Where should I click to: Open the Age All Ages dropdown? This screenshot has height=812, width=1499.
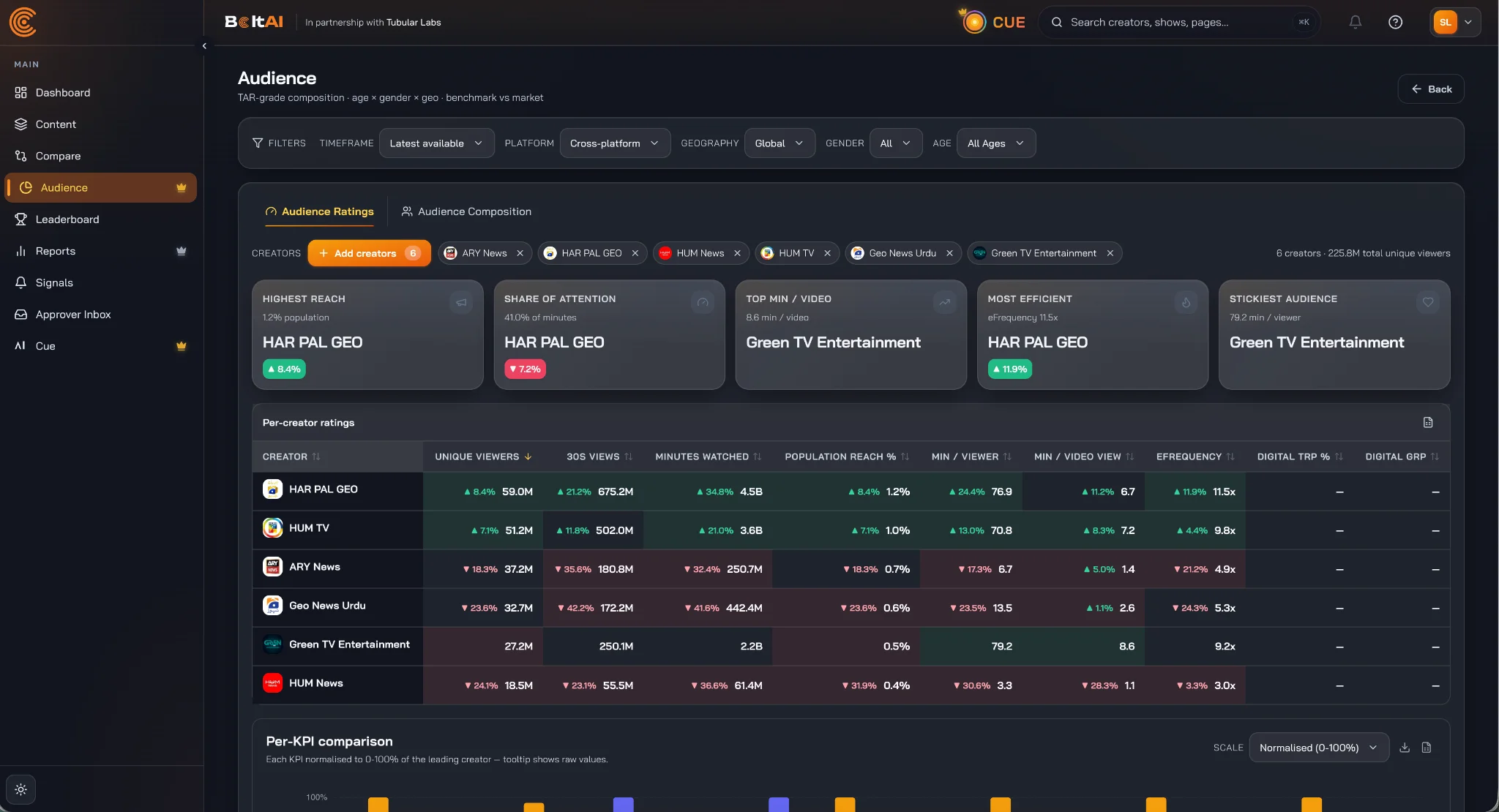[995, 143]
